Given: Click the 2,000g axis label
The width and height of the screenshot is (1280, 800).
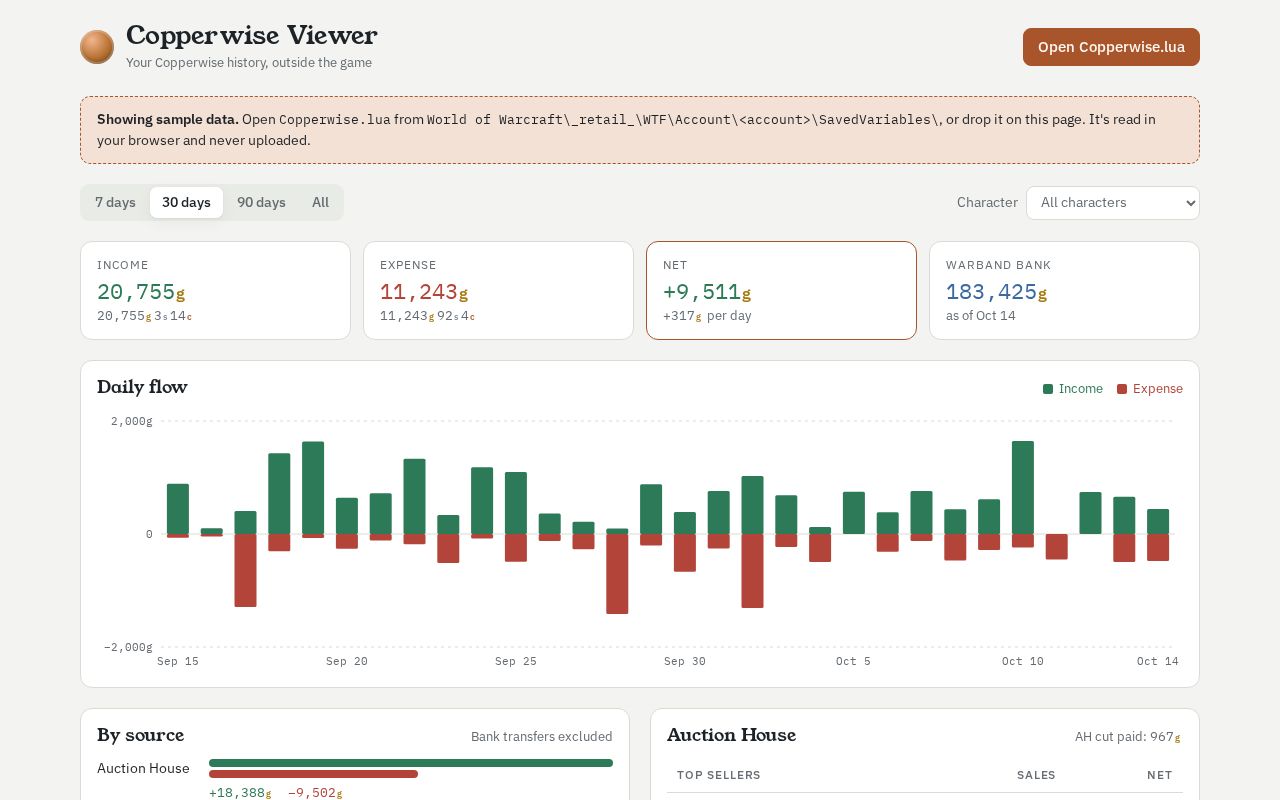Looking at the screenshot, I should pos(131,421).
